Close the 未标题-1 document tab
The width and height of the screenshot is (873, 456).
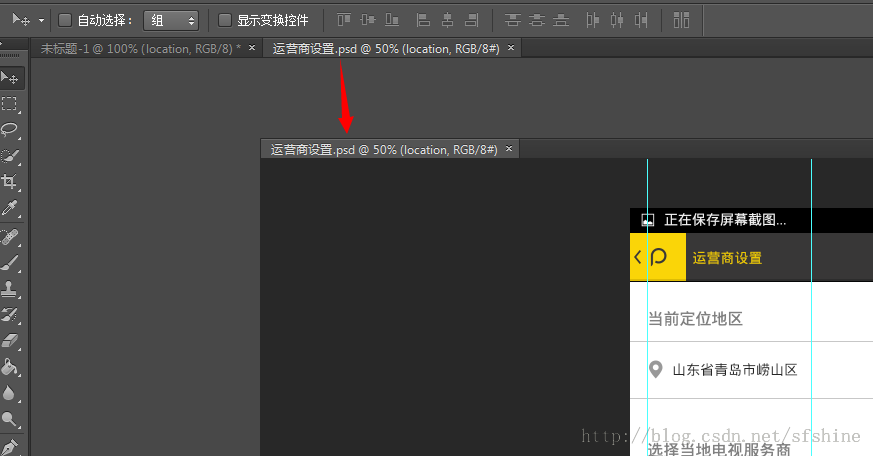pos(252,48)
